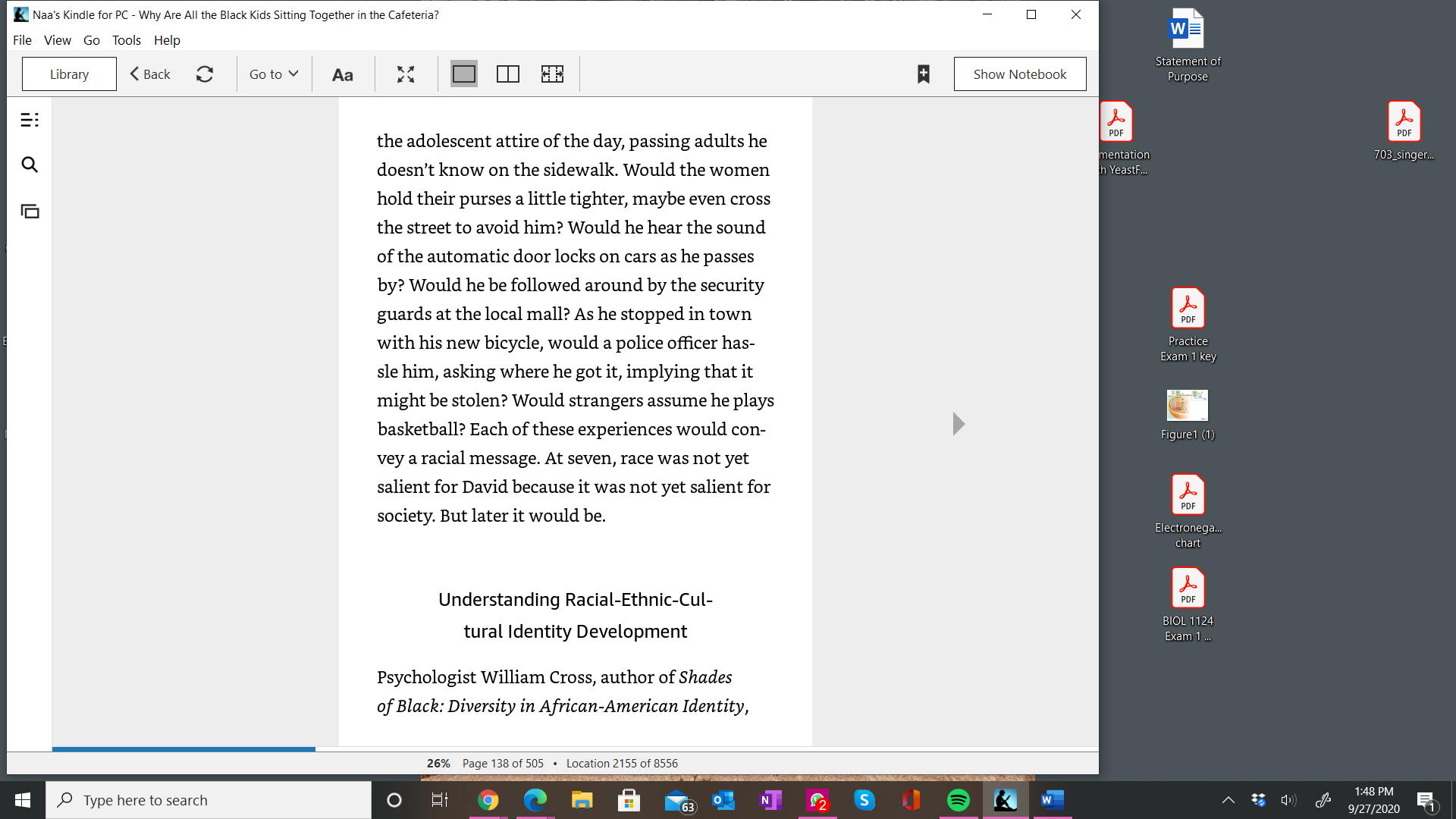The height and width of the screenshot is (819, 1456).
Task: Open 703_singer PDF on desktop
Action: [1404, 130]
